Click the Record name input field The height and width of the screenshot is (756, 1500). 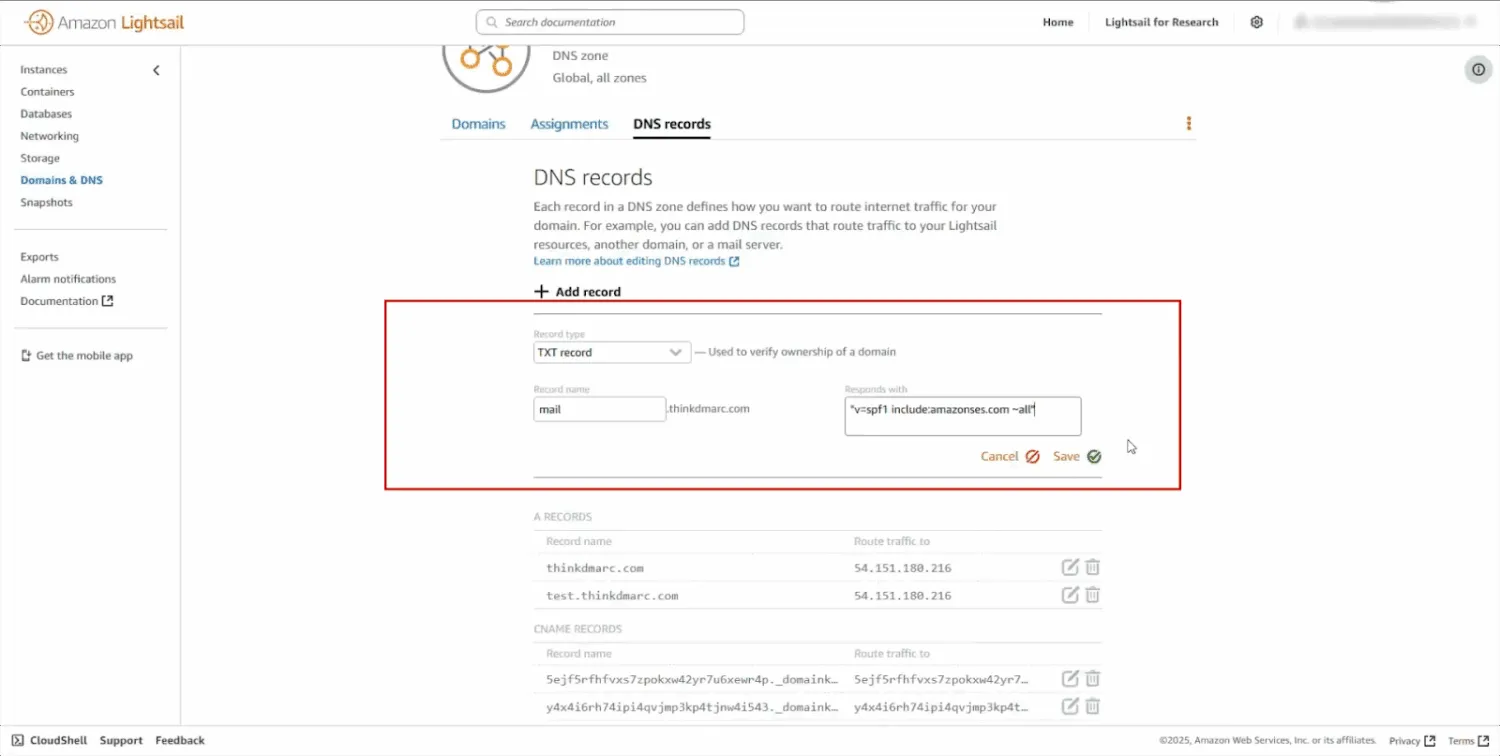tap(600, 409)
